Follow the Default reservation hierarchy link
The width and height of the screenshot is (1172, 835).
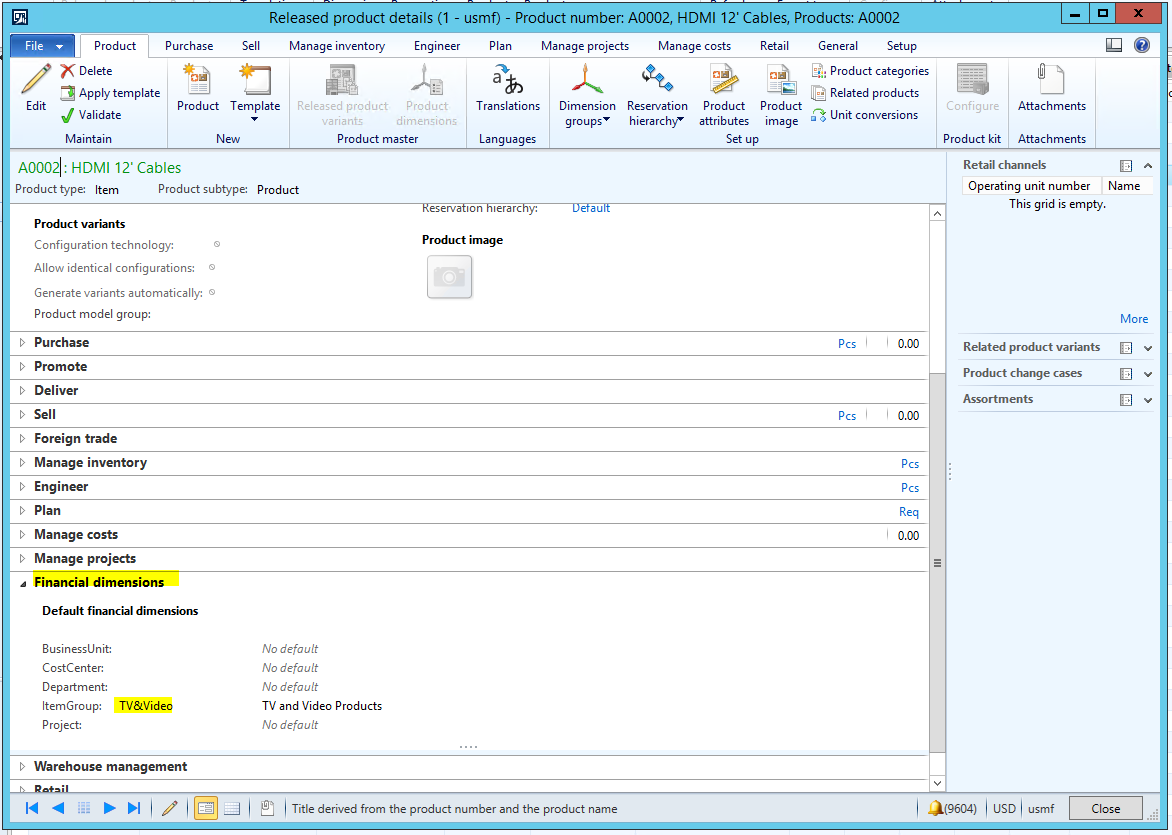tap(591, 208)
